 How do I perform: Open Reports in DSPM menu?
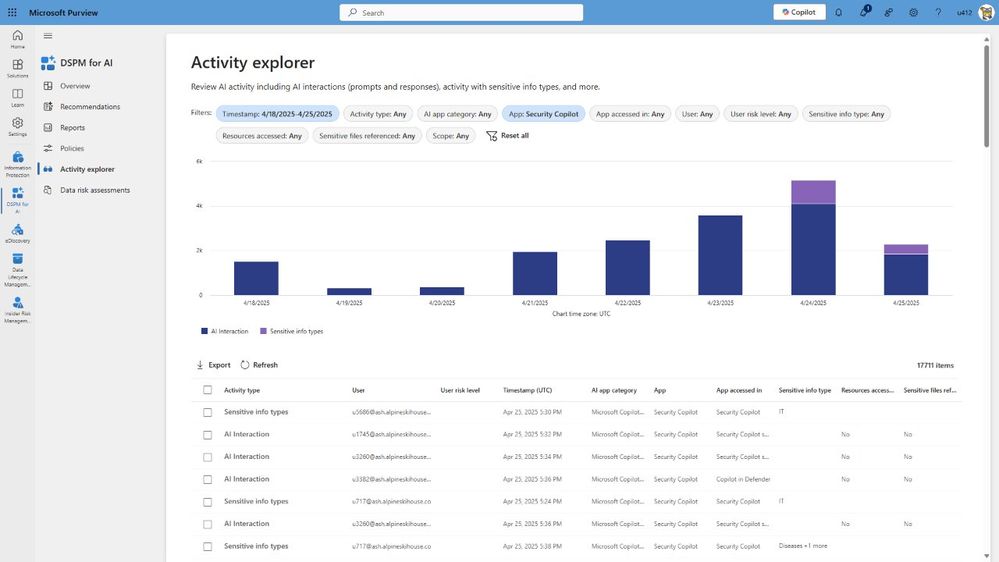tap(73, 127)
